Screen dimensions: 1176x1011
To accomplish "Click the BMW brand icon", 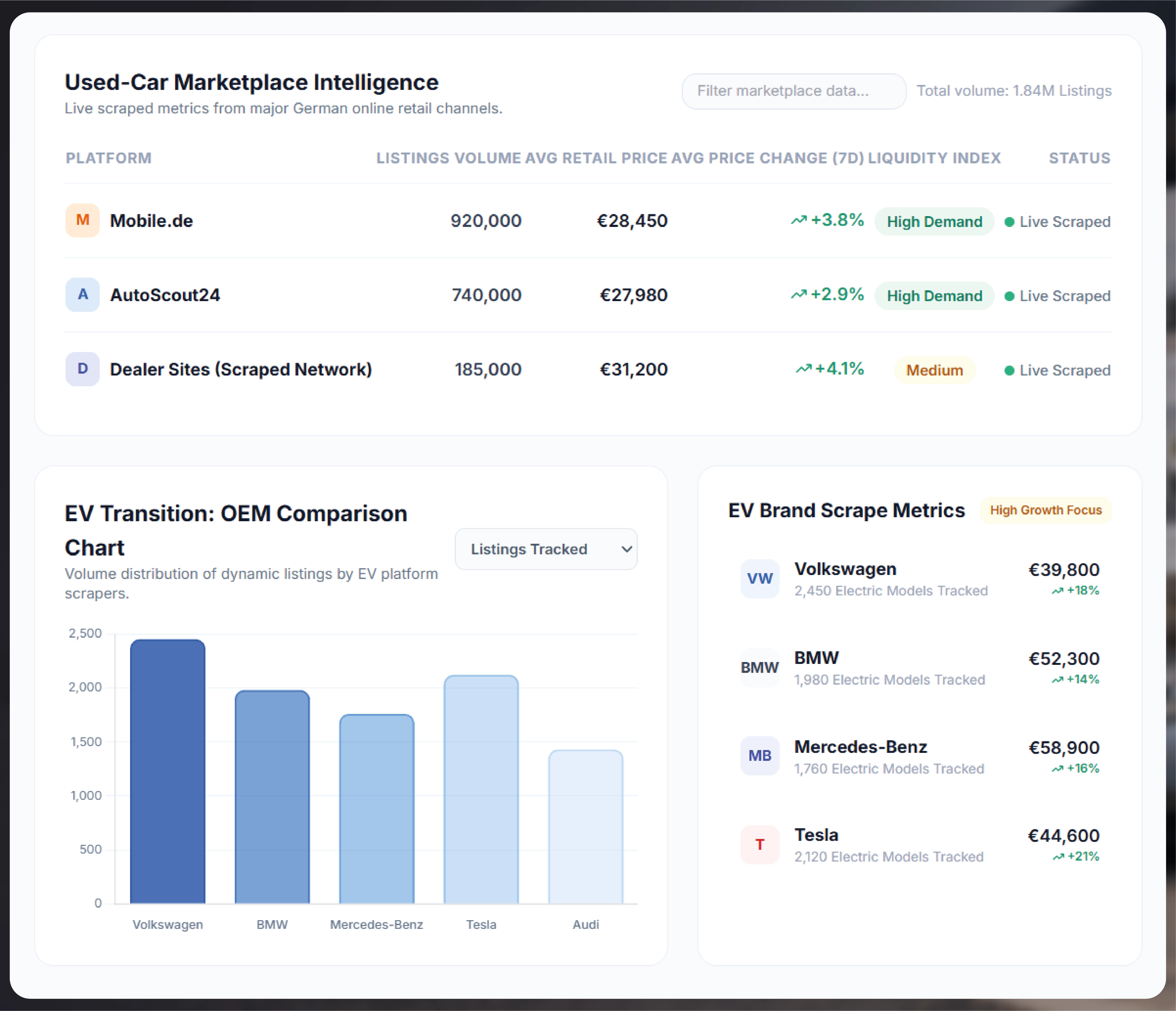I will (760, 667).
